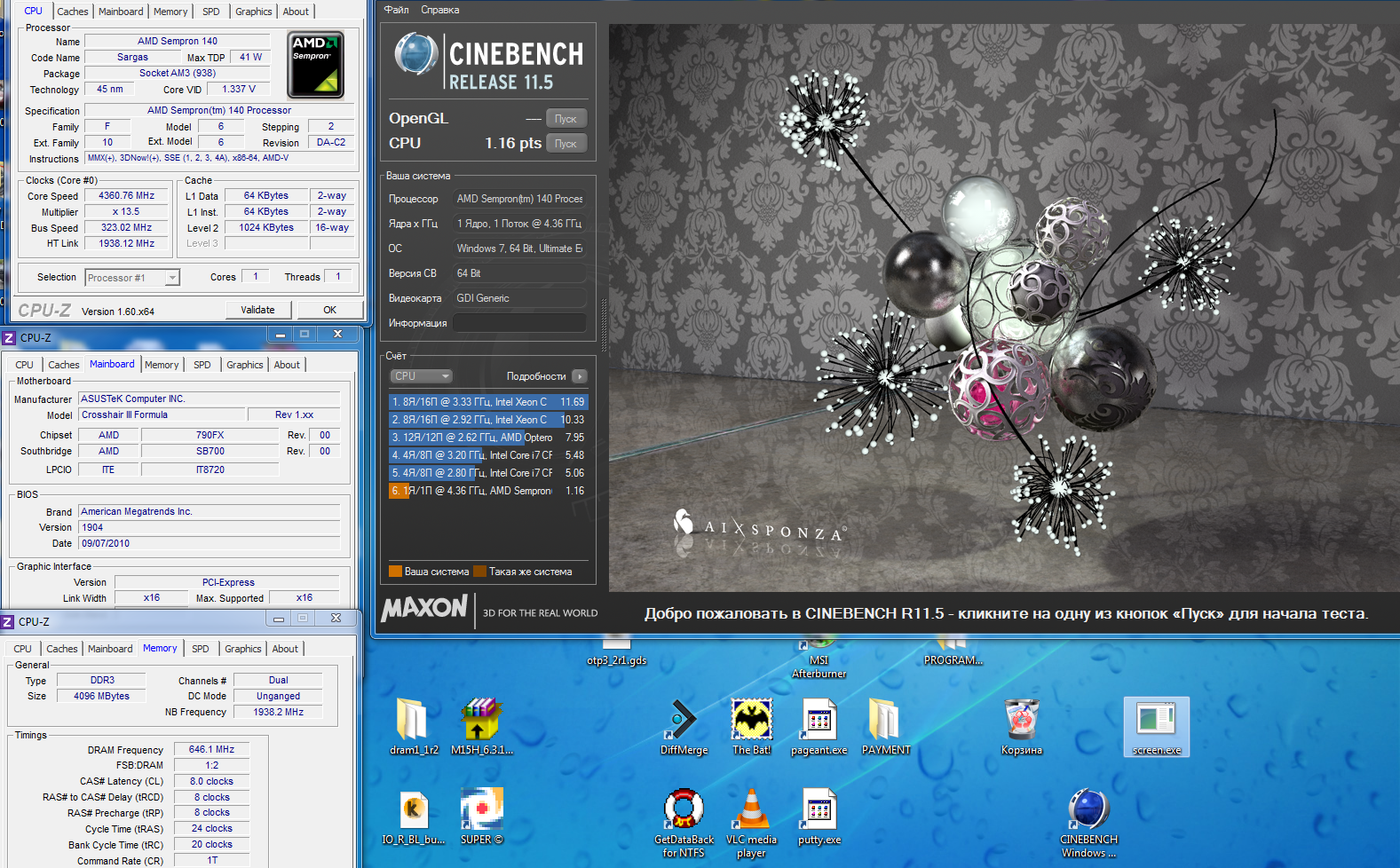
Task: Expand Подробности details arrow in Cinebench
Action: (579, 376)
